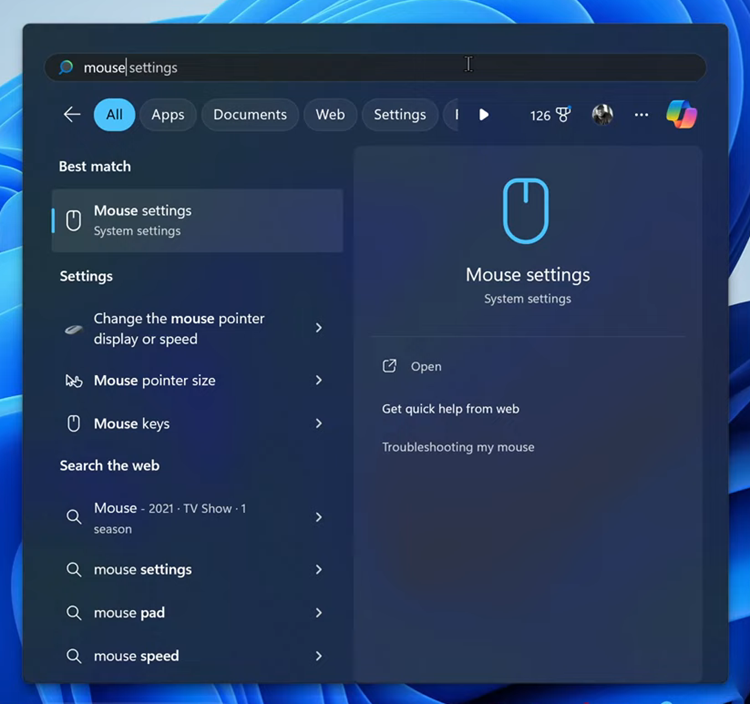Click Troubleshooting my mouse link
The image size is (750, 704).
[458, 447]
